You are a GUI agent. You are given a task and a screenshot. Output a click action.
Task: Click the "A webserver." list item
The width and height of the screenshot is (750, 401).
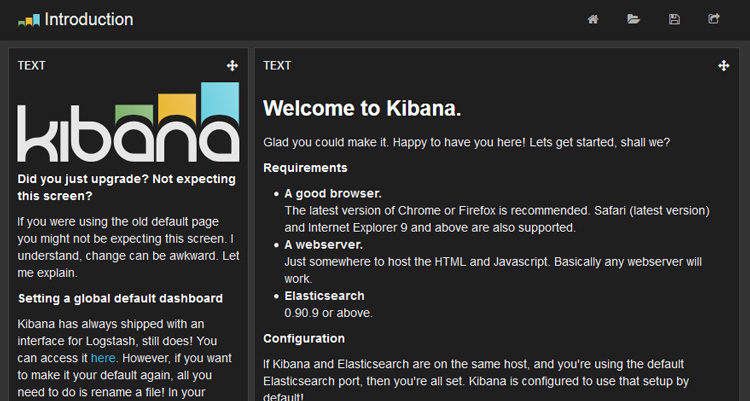(x=325, y=244)
